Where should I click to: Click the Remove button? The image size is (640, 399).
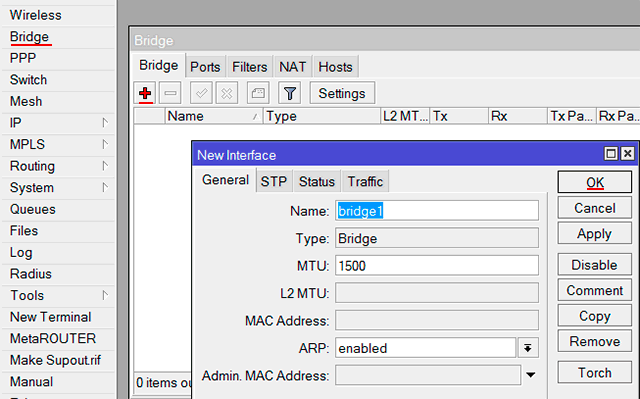(595, 341)
